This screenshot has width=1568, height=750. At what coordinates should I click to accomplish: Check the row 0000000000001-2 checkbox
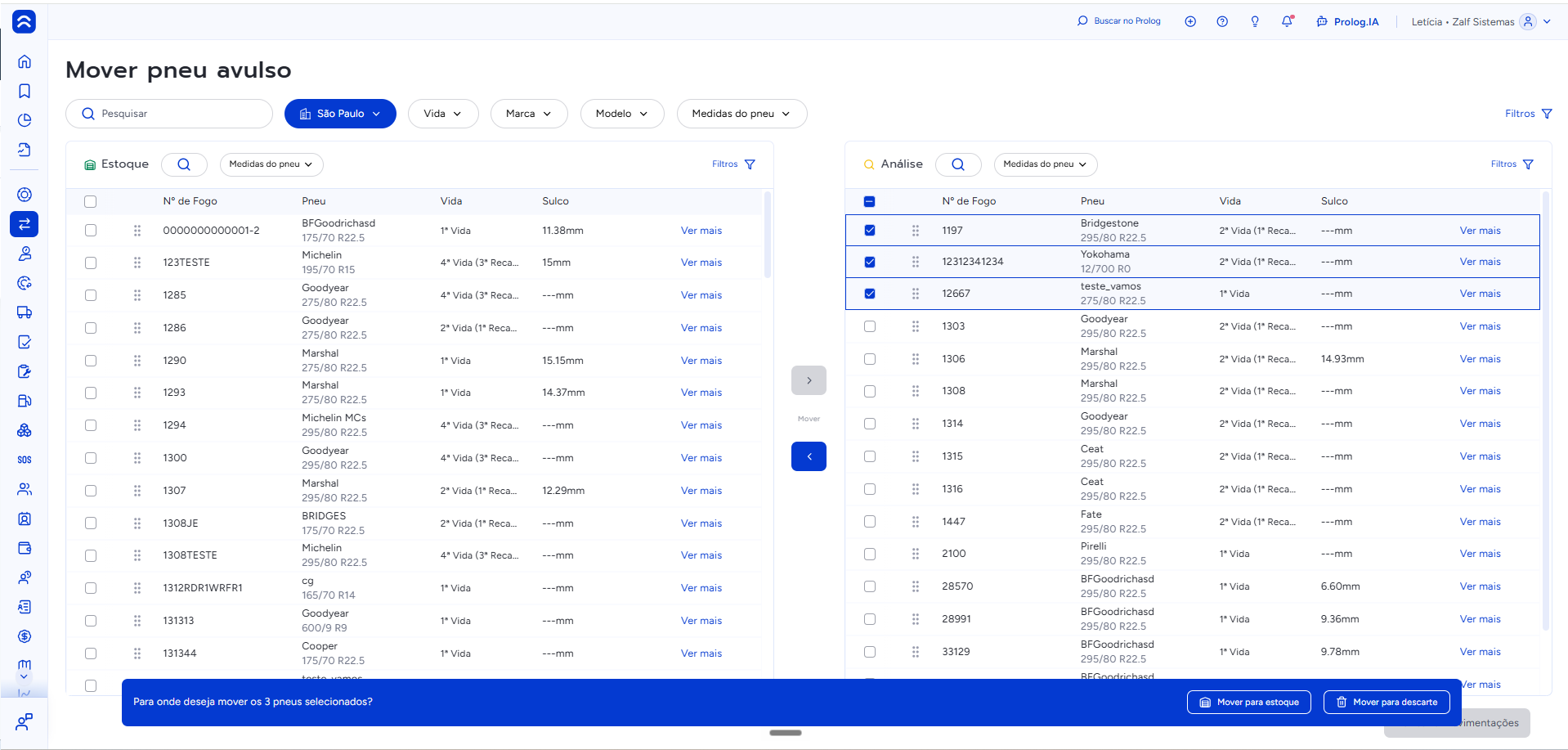(91, 231)
